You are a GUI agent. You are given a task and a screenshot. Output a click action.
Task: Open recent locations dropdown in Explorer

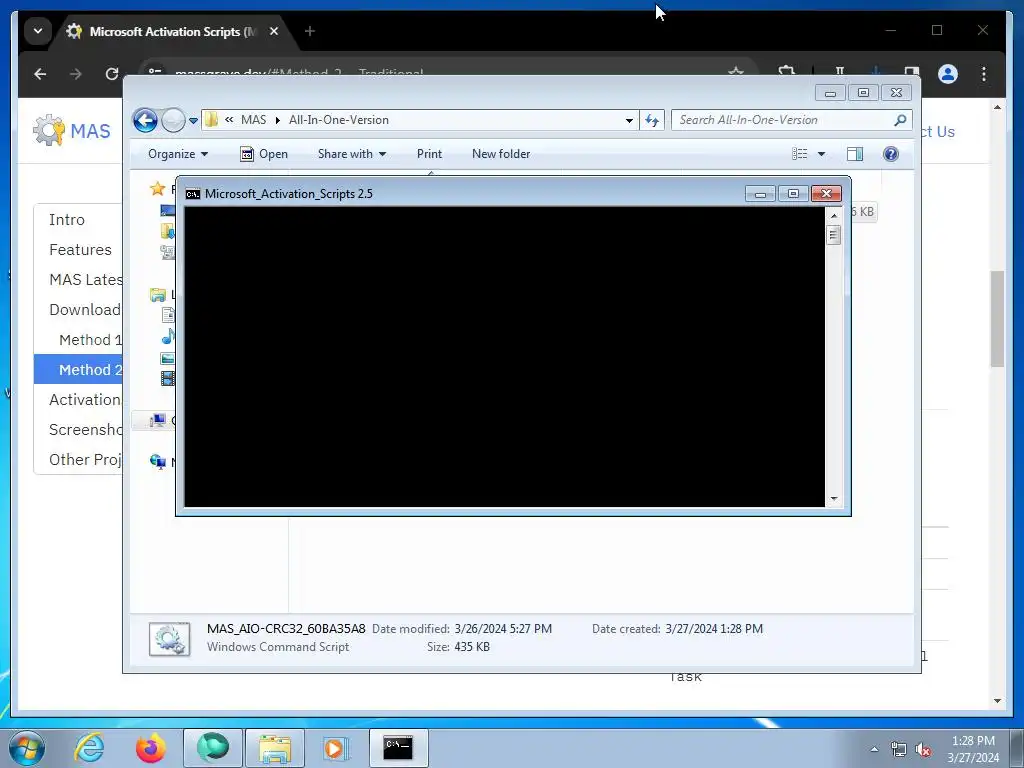tap(193, 121)
